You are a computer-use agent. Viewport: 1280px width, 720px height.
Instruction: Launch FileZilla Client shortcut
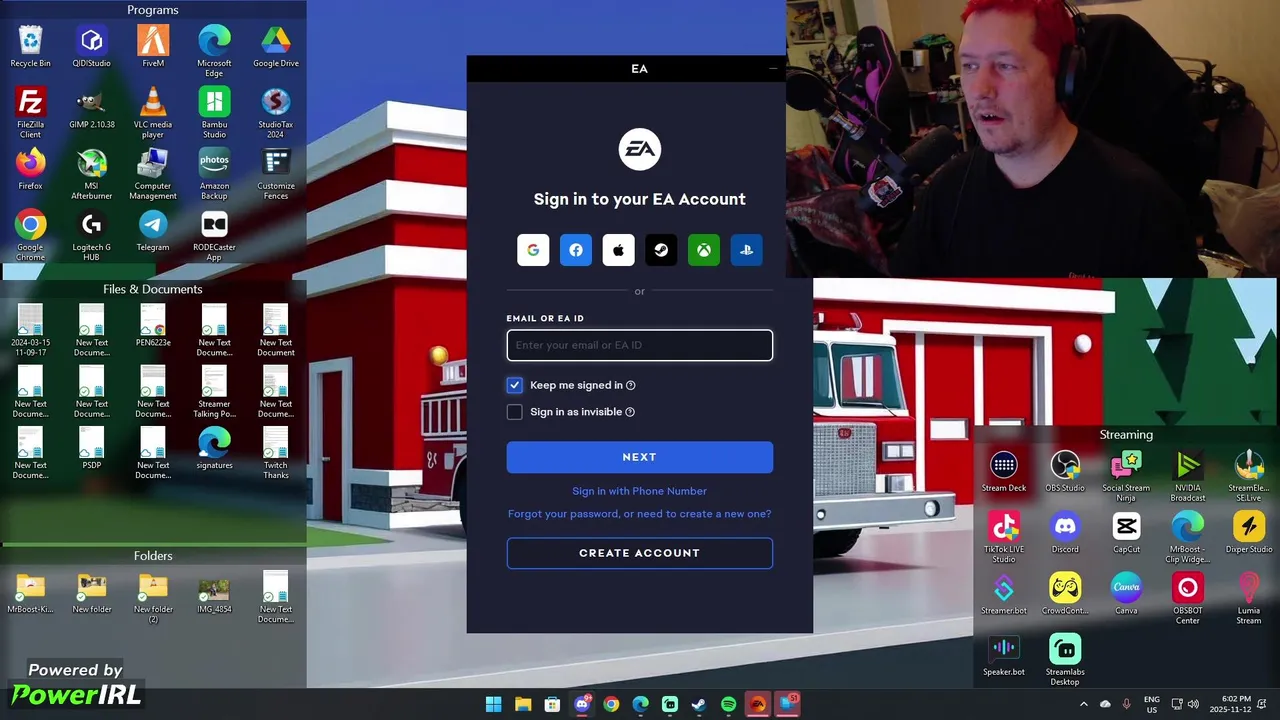click(30, 112)
